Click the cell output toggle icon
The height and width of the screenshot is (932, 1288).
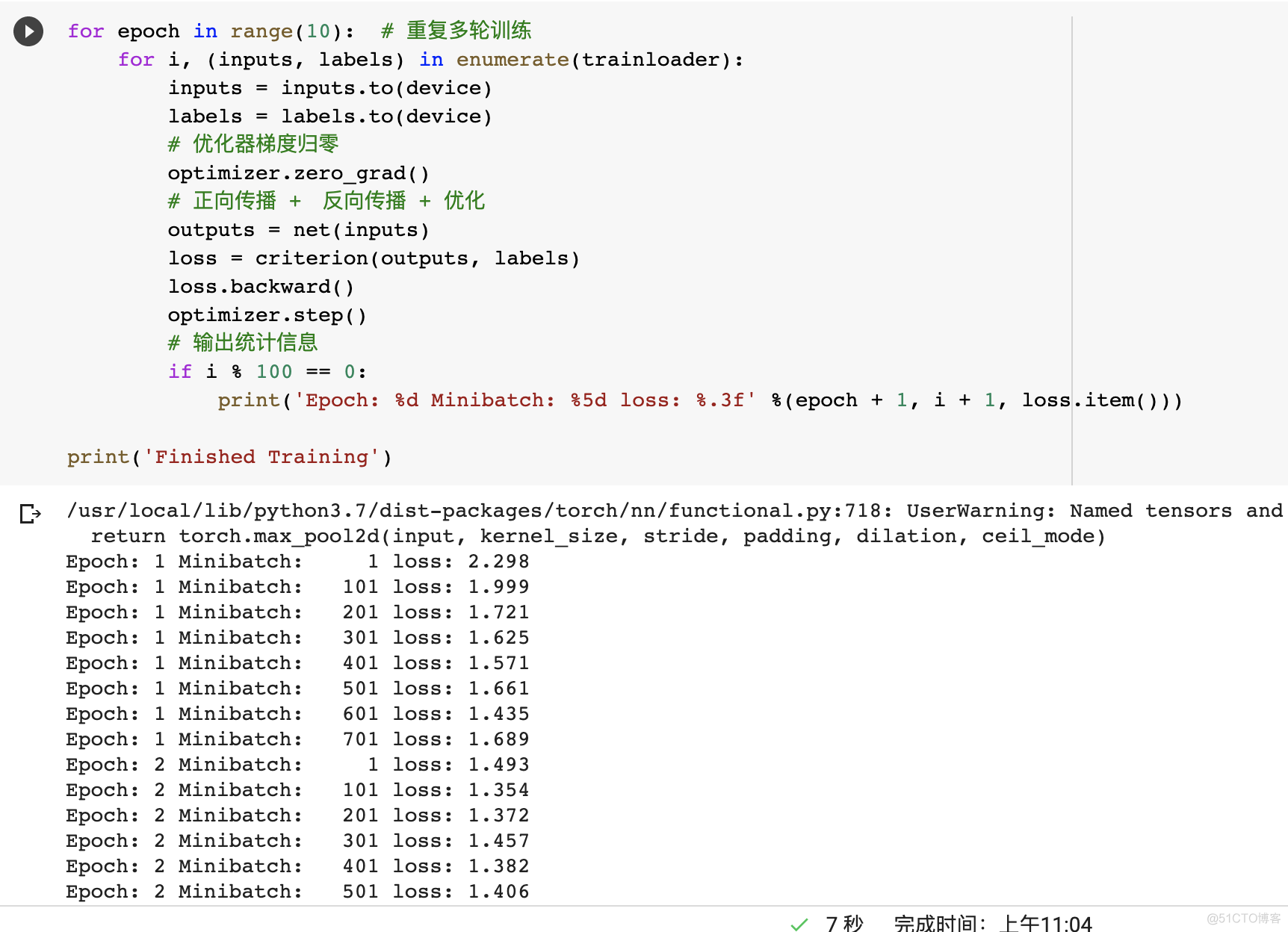click(x=30, y=514)
